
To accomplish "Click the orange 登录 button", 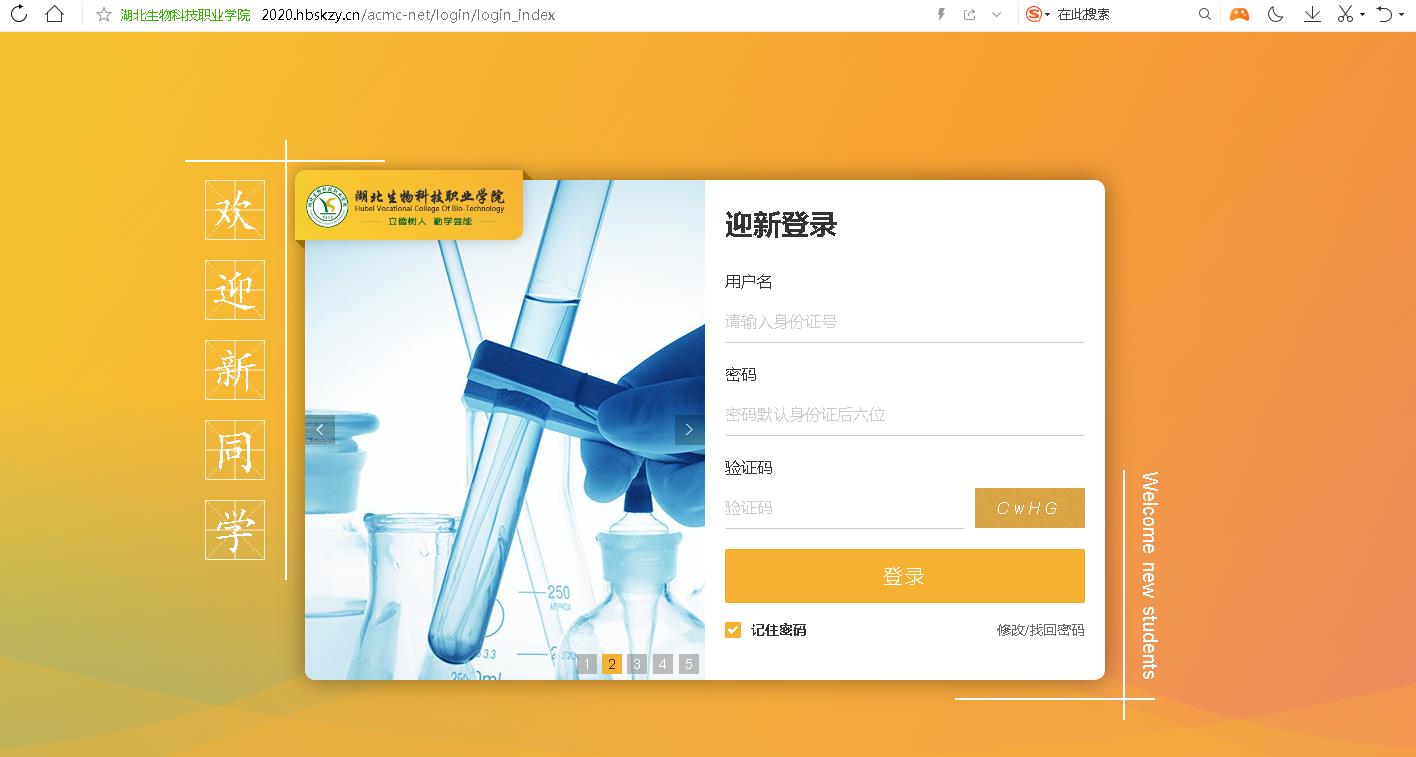I will click(904, 576).
